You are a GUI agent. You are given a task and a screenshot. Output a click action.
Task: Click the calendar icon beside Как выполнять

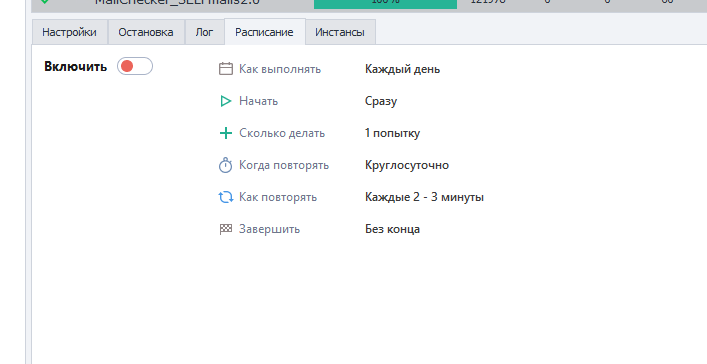point(225,69)
